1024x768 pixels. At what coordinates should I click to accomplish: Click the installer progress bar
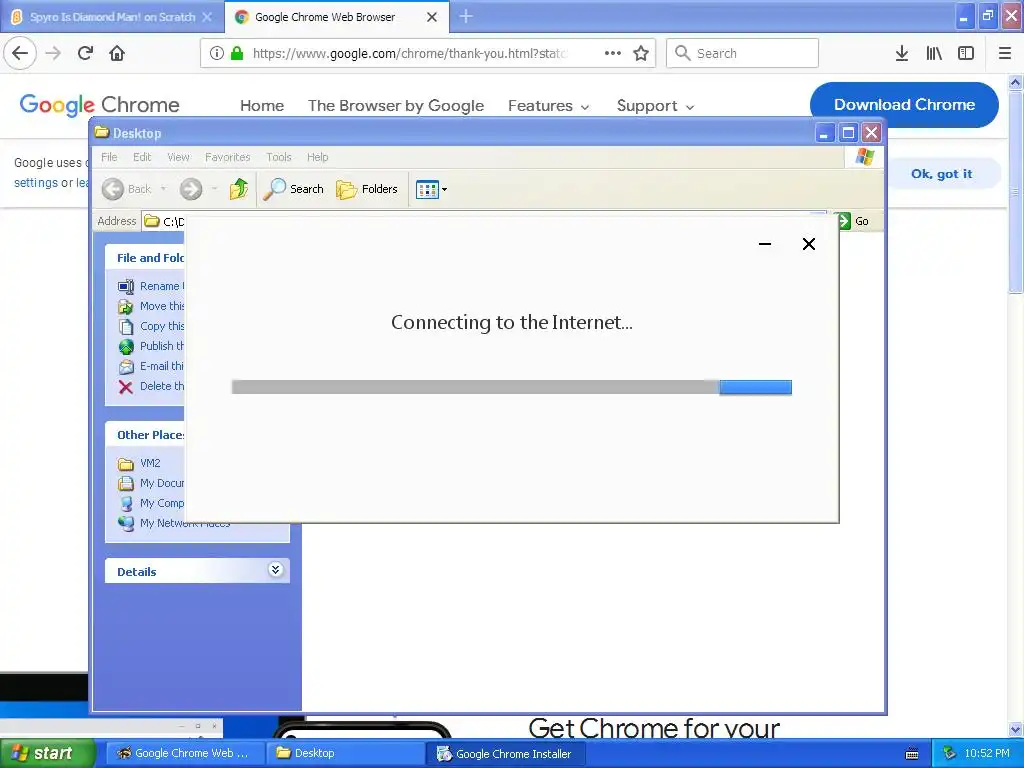click(x=511, y=387)
